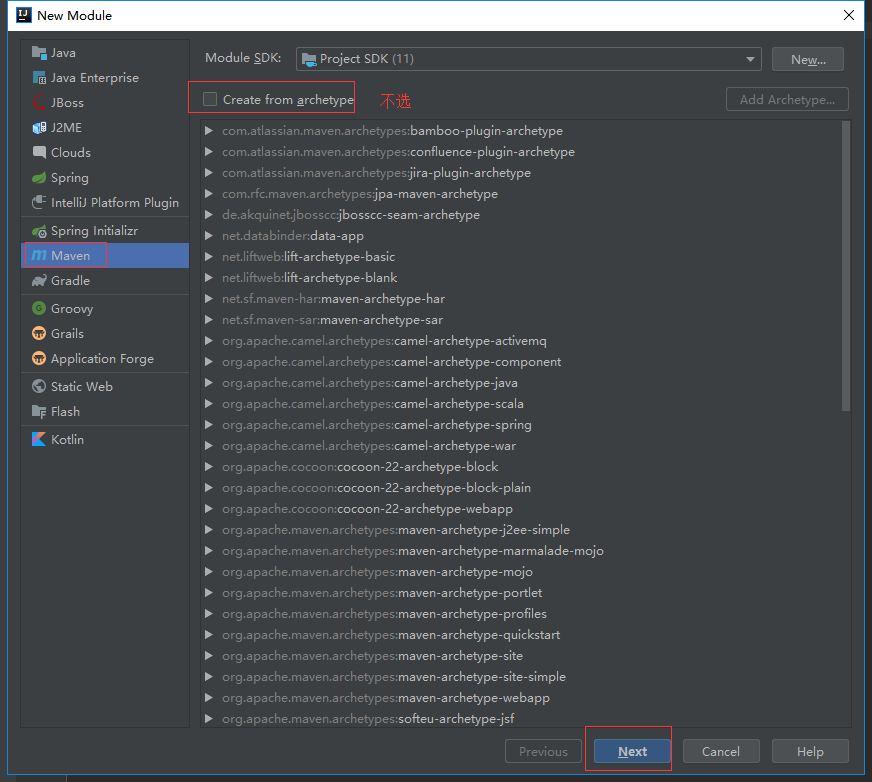Open Help for New Module

pyautogui.click(x=810, y=751)
